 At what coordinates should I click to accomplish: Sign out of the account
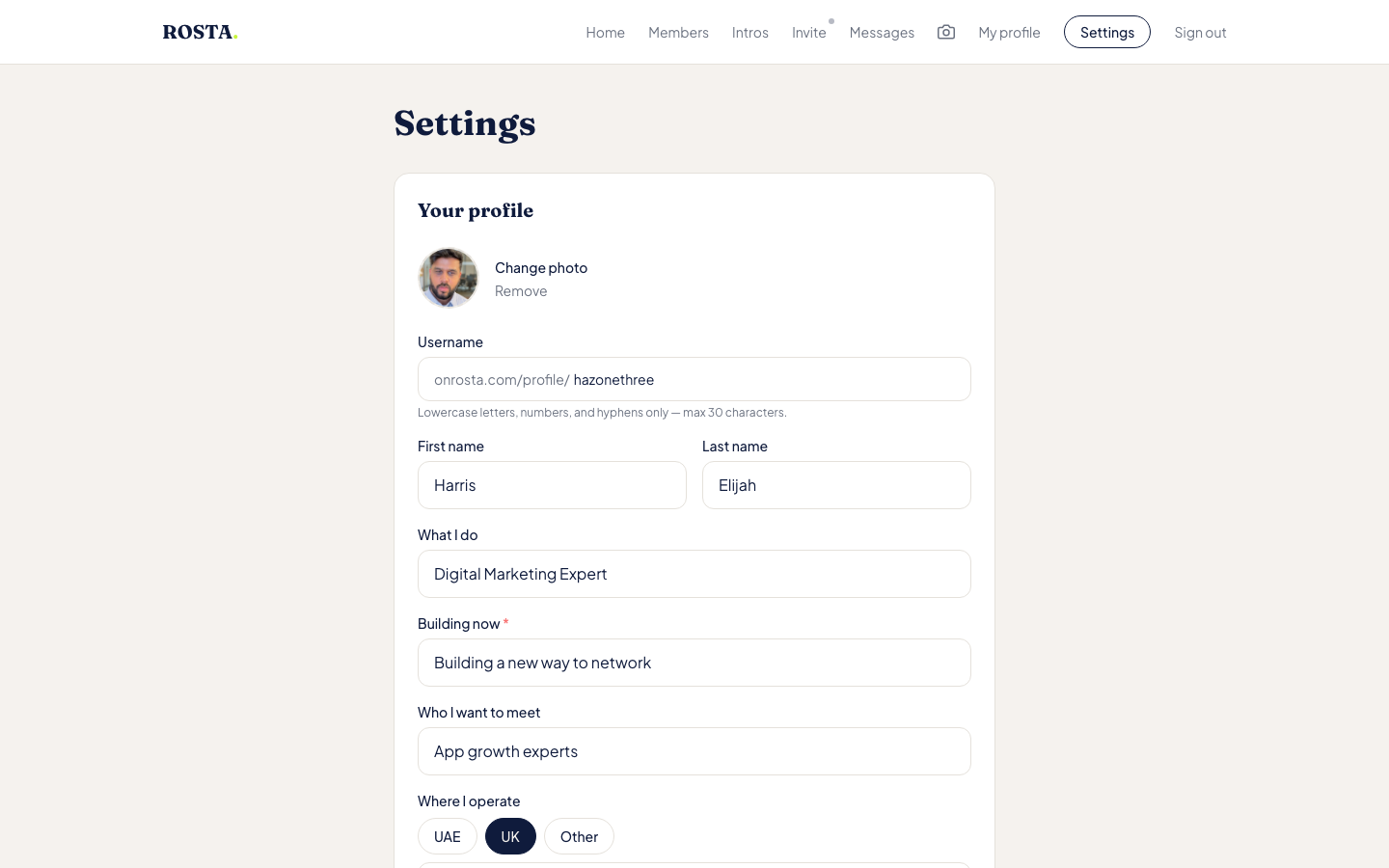[x=1200, y=32]
